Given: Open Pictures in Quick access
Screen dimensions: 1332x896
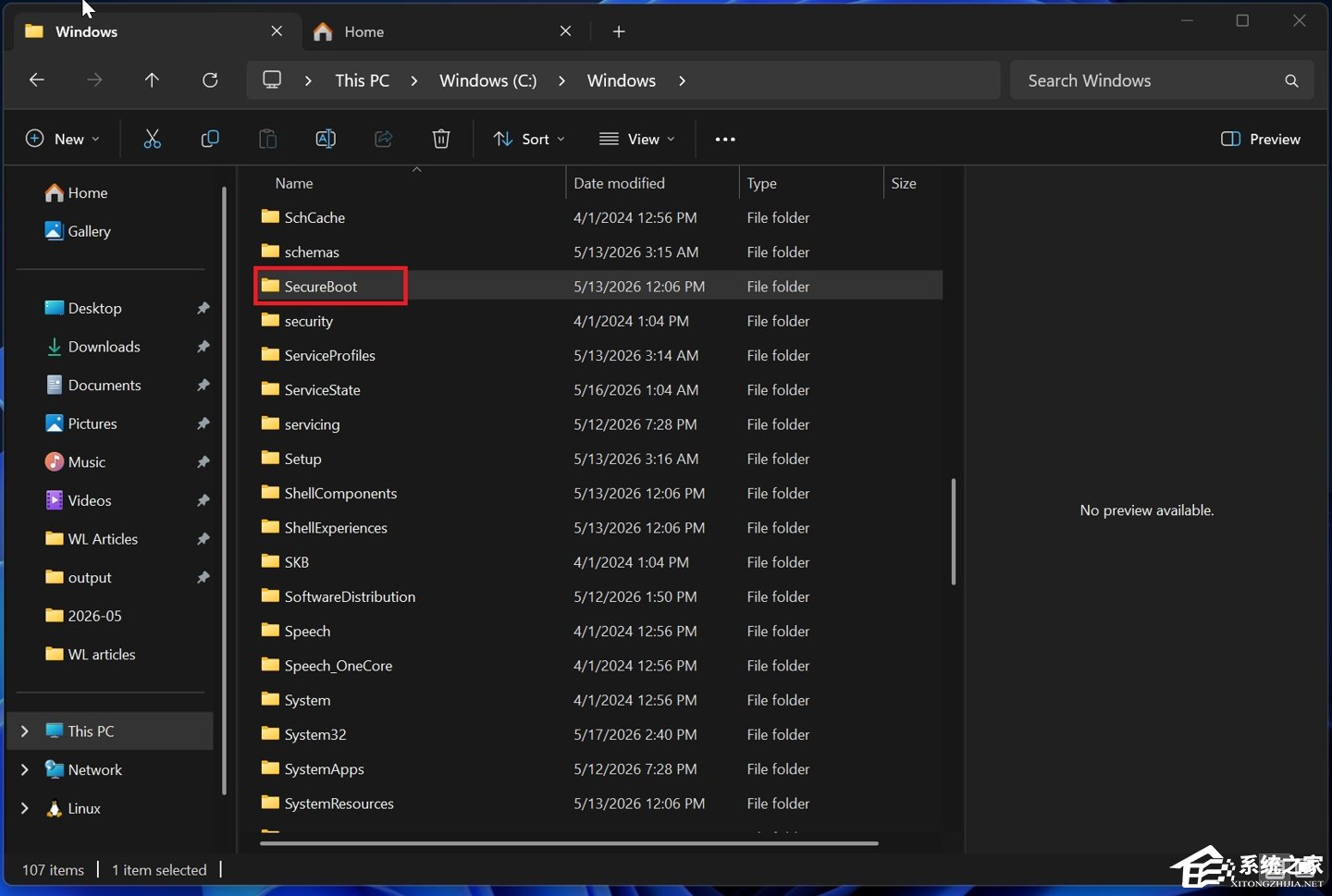Looking at the screenshot, I should (x=81, y=423).
